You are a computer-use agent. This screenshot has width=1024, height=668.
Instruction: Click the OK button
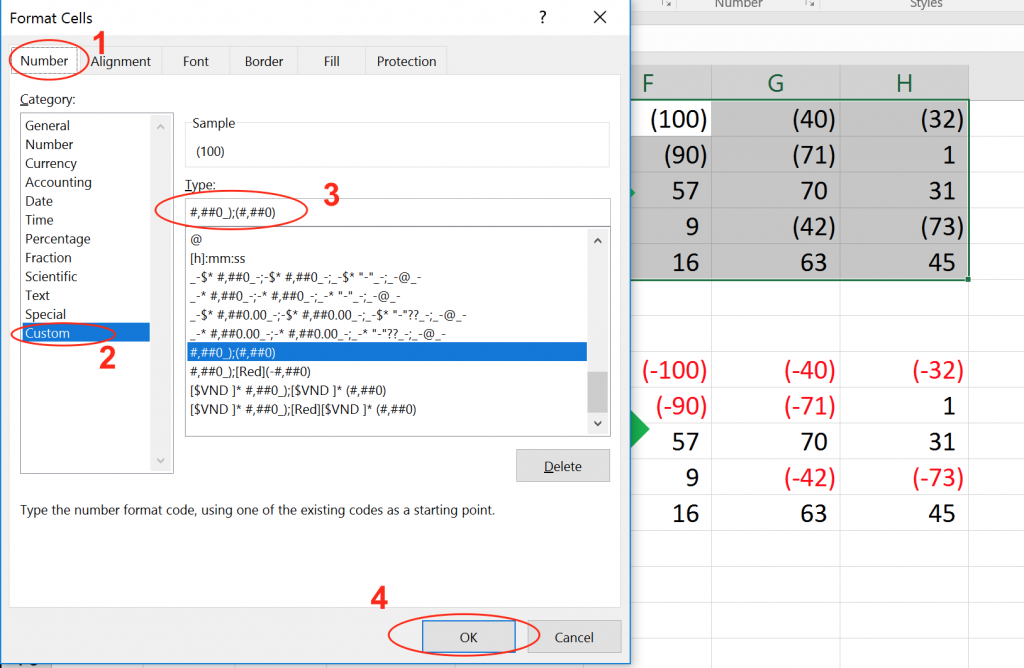pos(470,636)
